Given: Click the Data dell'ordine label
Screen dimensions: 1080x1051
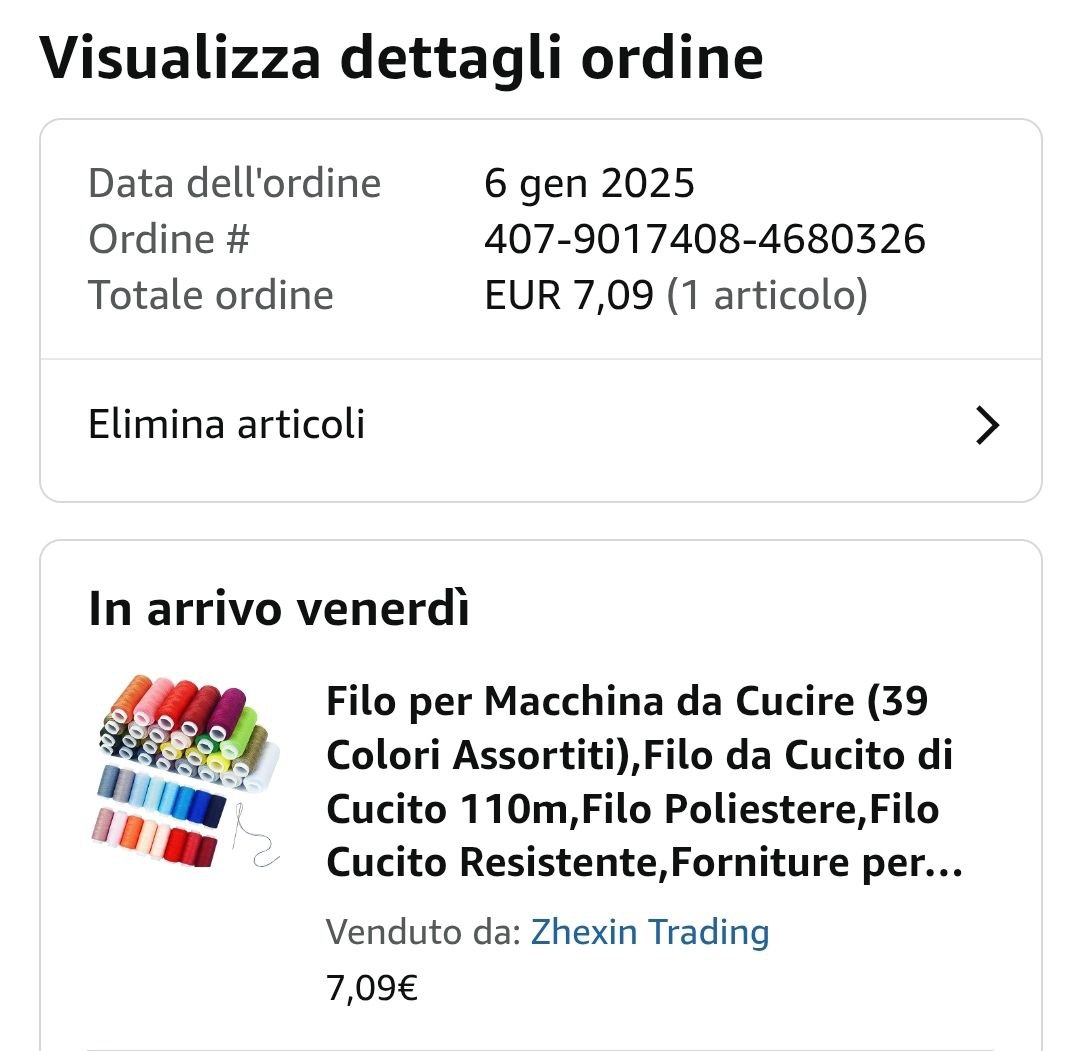Looking at the screenshot, I should [235, 184].
